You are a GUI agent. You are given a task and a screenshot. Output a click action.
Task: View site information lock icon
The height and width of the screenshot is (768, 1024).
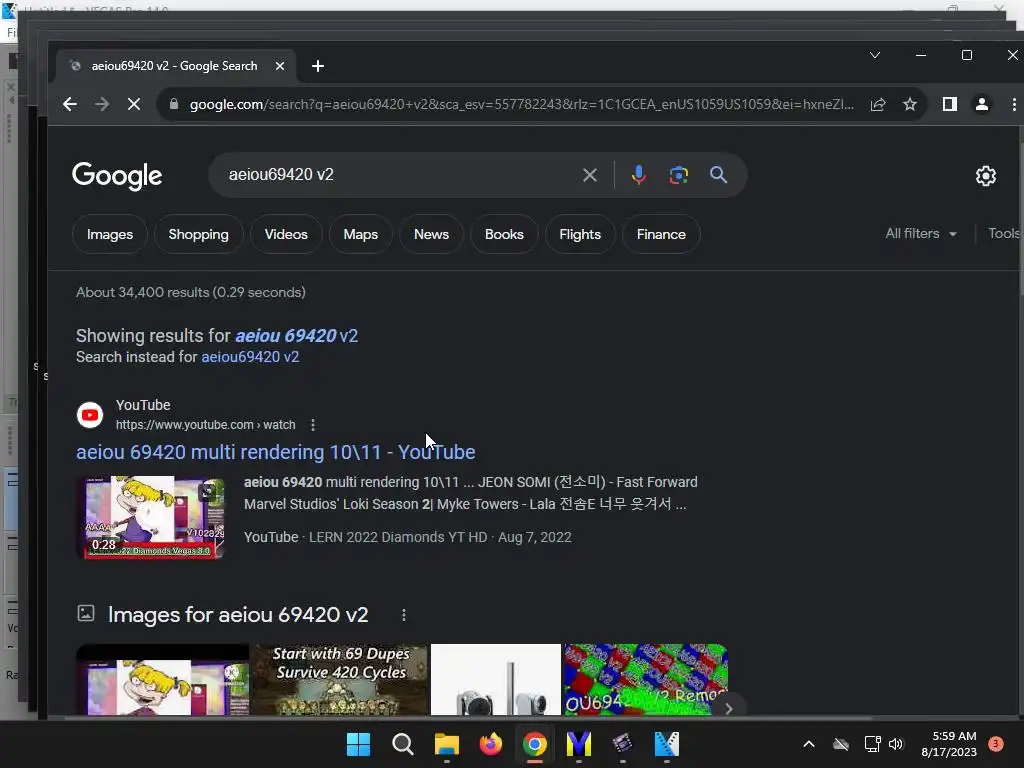[174, 104]
